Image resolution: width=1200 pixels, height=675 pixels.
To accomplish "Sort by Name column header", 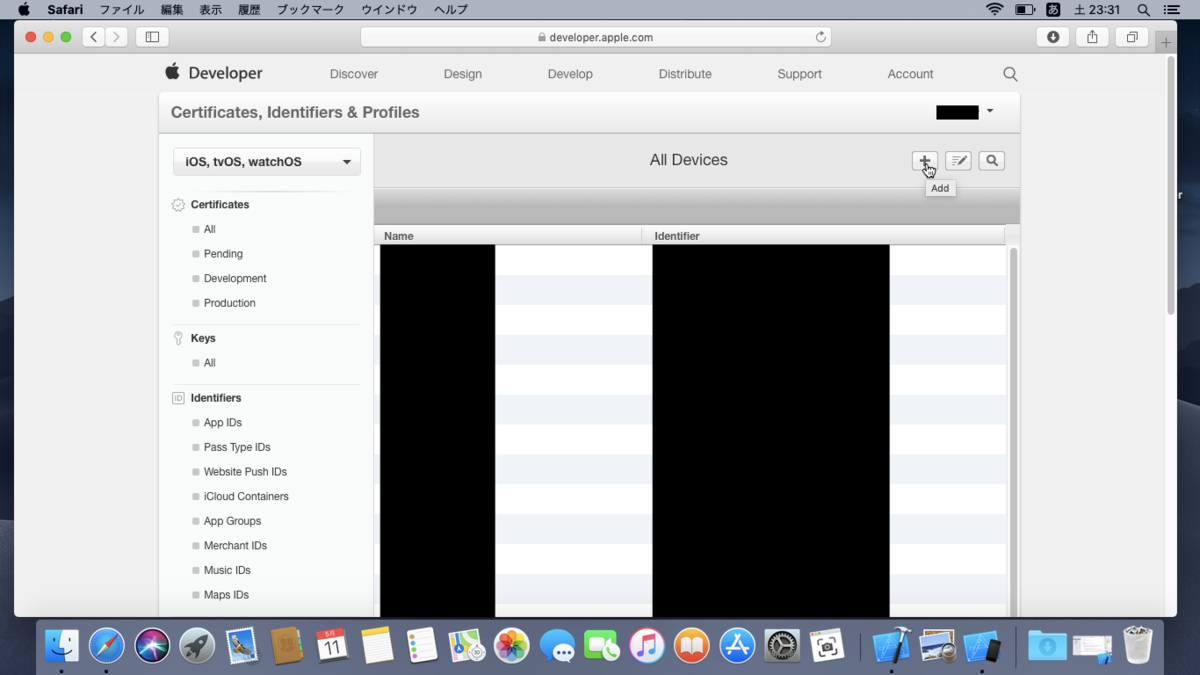I will (x=508, y=236).
